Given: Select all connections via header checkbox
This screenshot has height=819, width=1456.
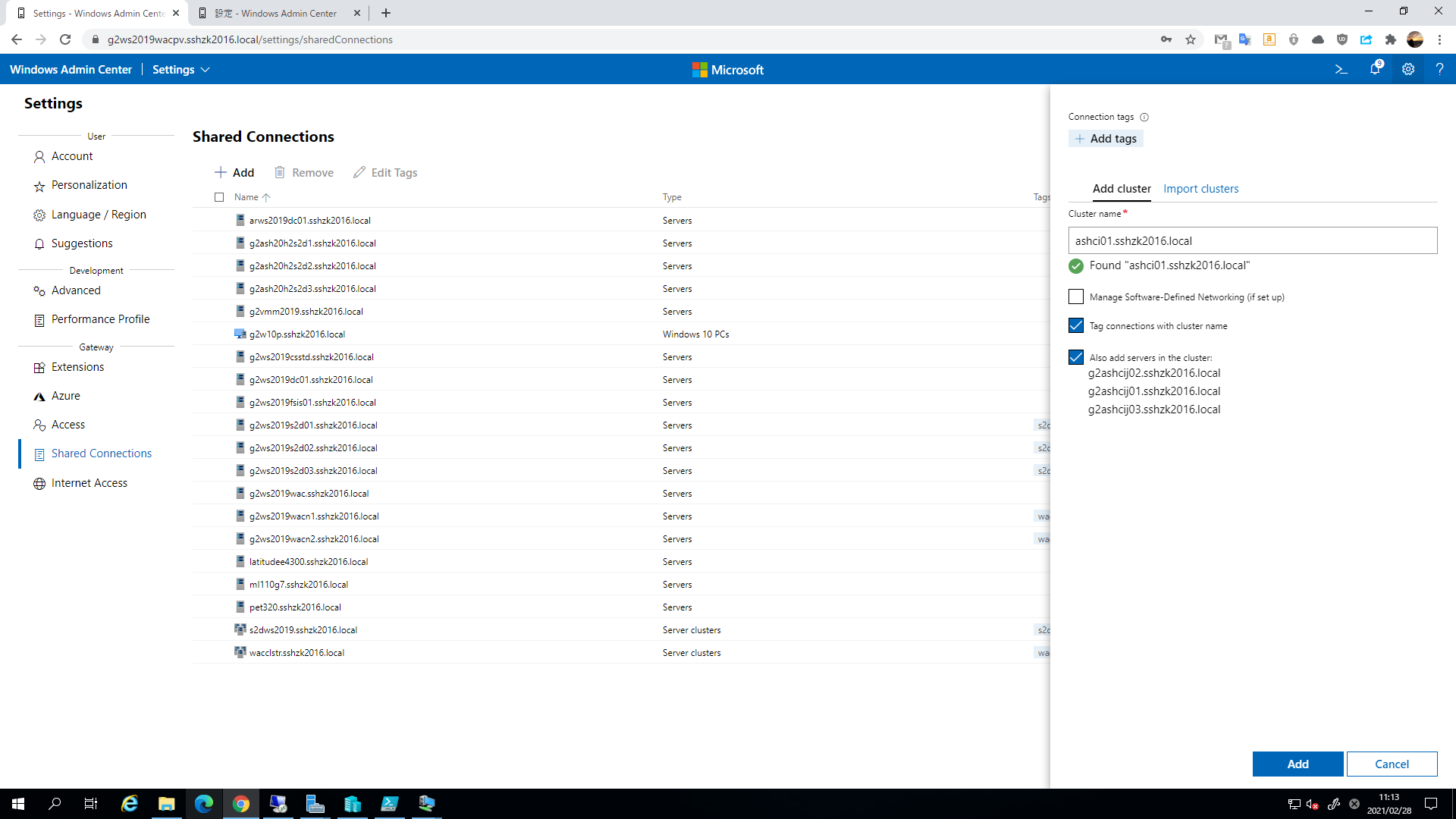Looking at the screenshot, I should [x=219, y=197].
